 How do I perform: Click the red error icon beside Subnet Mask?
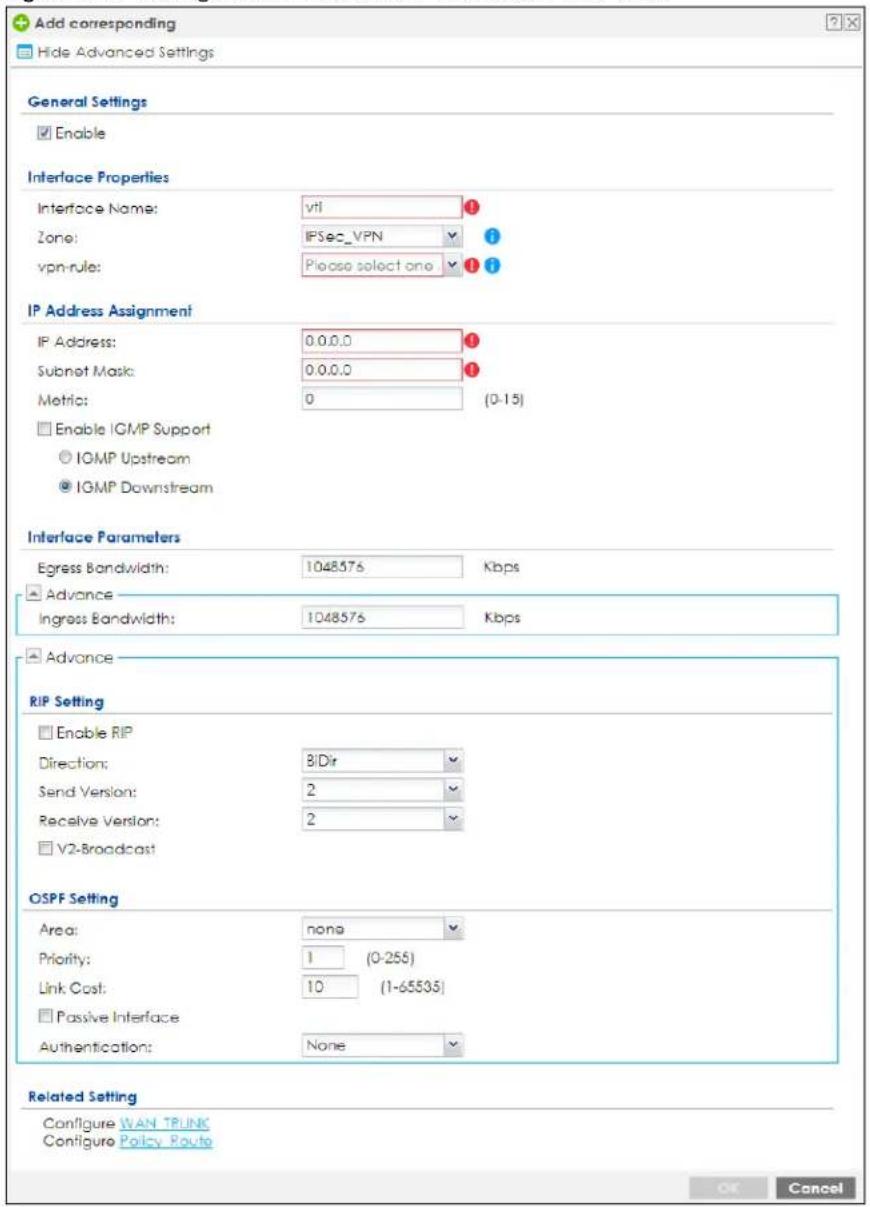[472, 372]
